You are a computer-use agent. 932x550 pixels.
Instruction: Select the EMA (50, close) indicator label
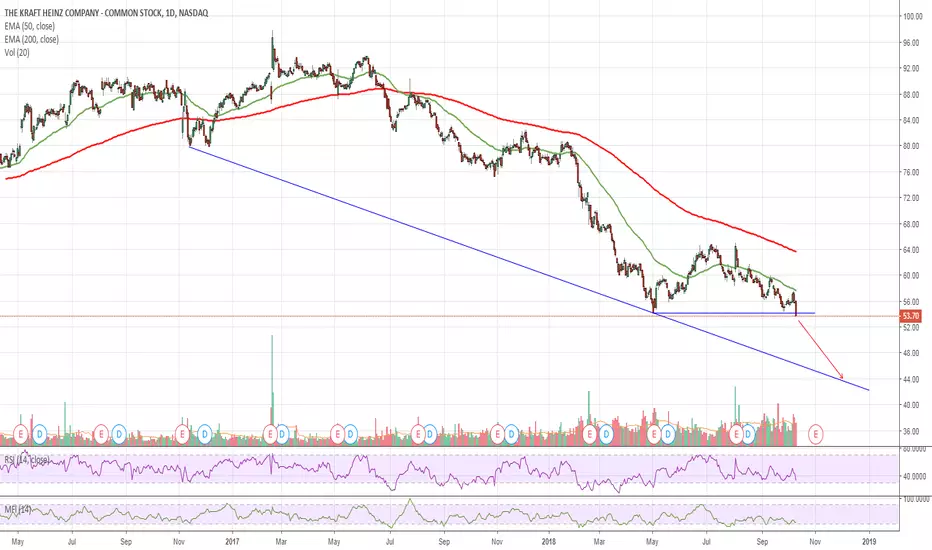click(30, 26)
